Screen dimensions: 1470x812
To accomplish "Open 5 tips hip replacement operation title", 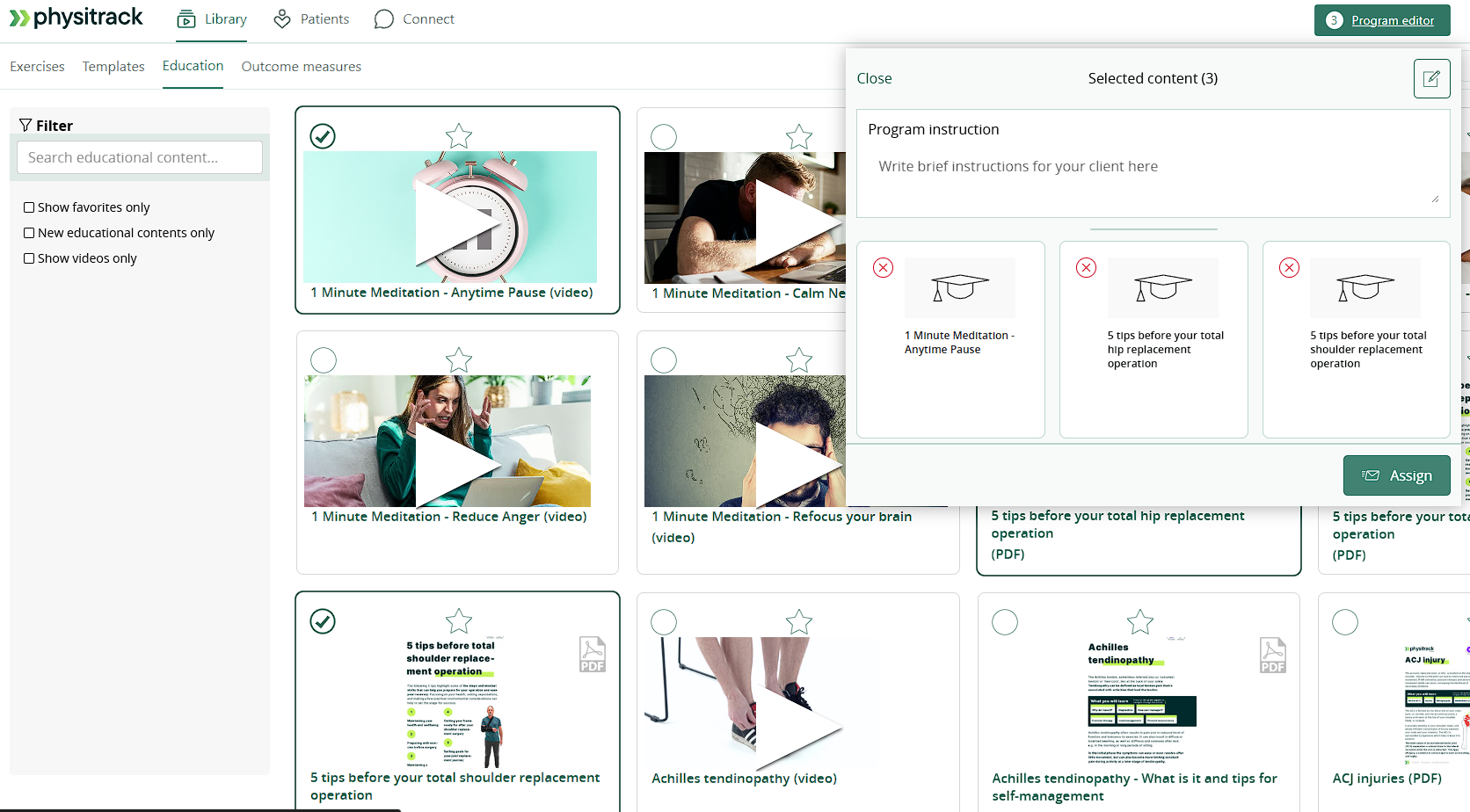I will pyautogui.click(x=1117, y=525).
